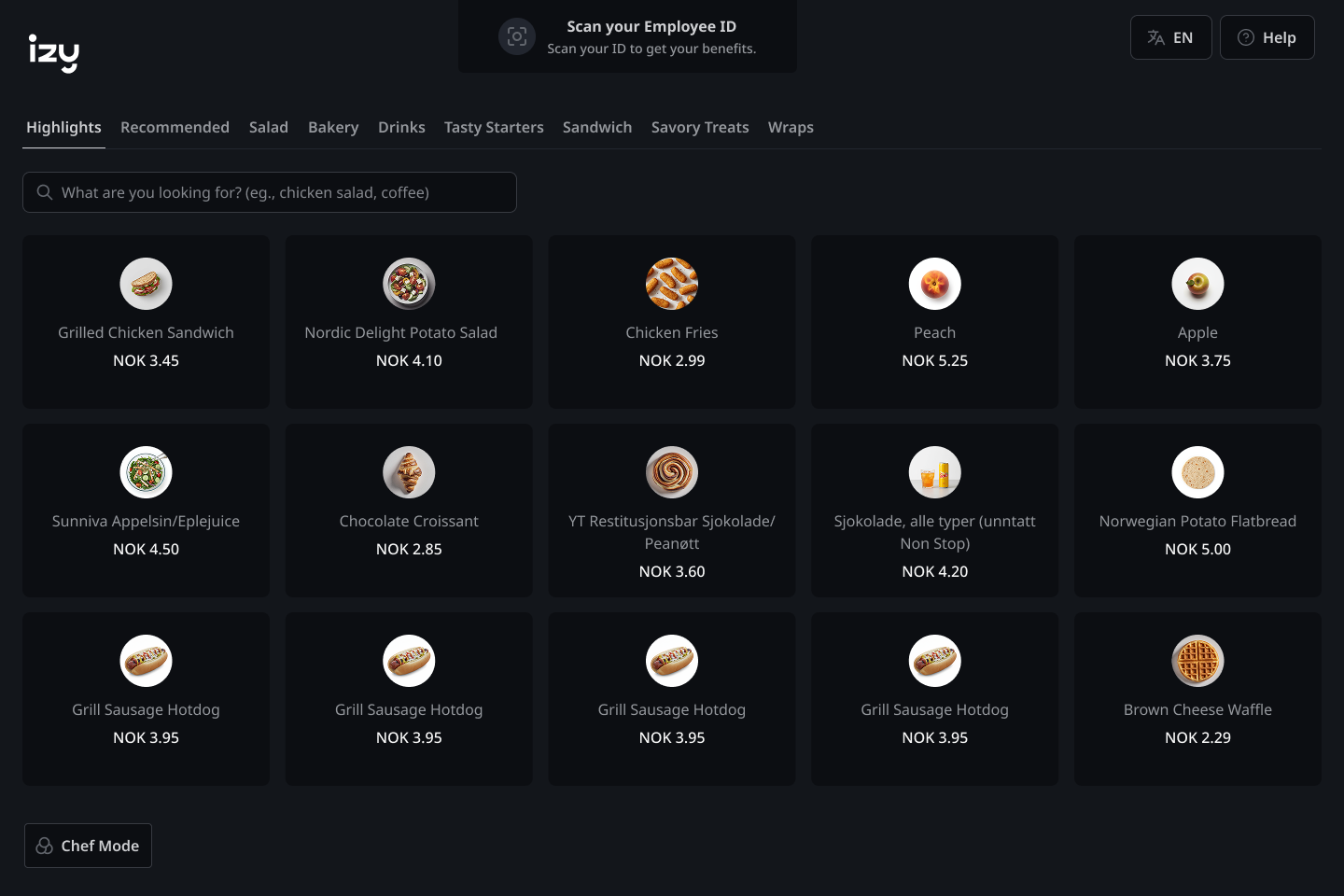Pick the Chicken Fries item image
1344x896 pixels.
672,284
